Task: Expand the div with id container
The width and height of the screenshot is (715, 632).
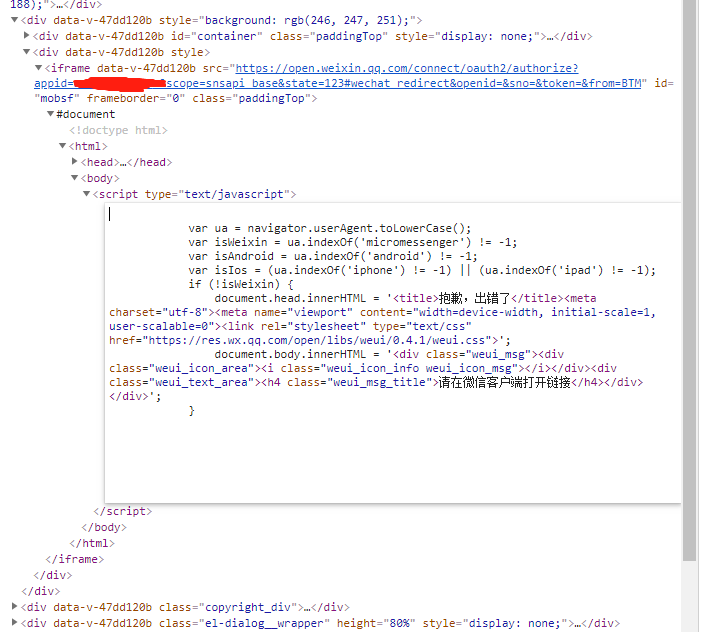Action: coord(26,35)
